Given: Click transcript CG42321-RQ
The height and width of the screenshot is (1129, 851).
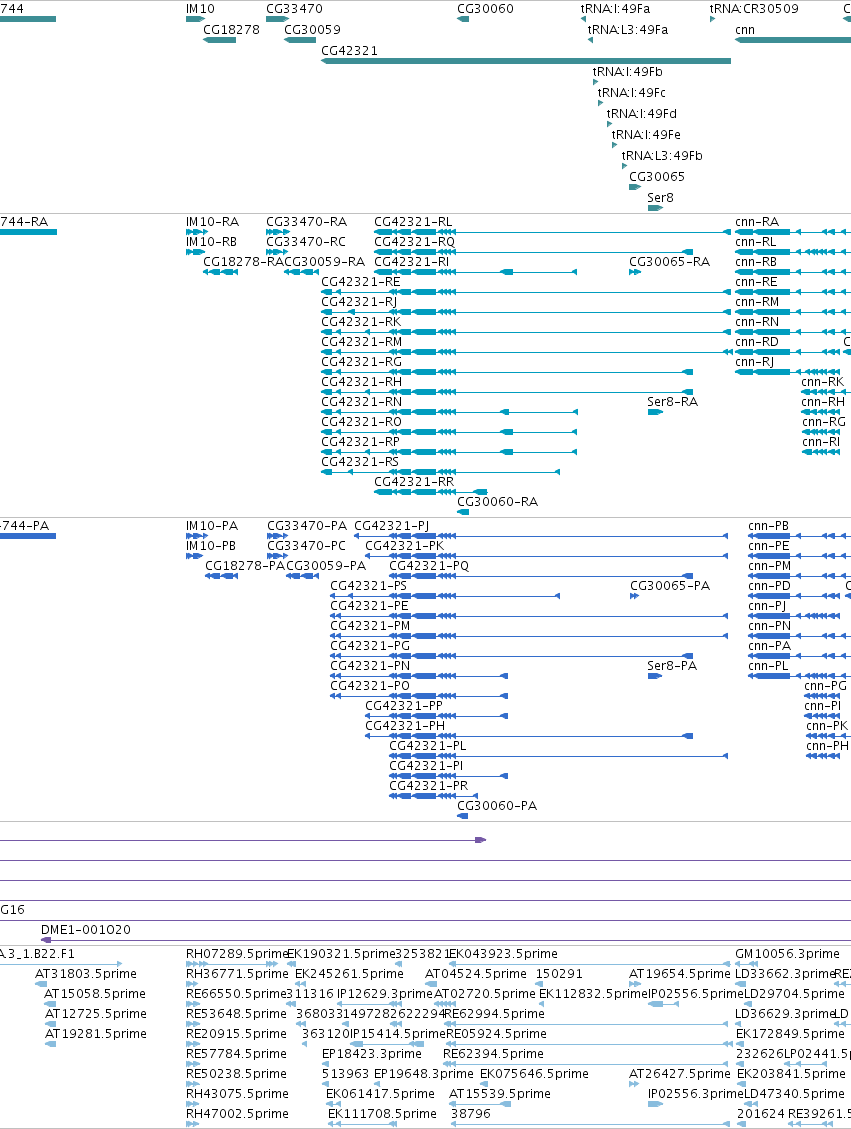Looking at the screenshot, I should click(x=415, y=242).
